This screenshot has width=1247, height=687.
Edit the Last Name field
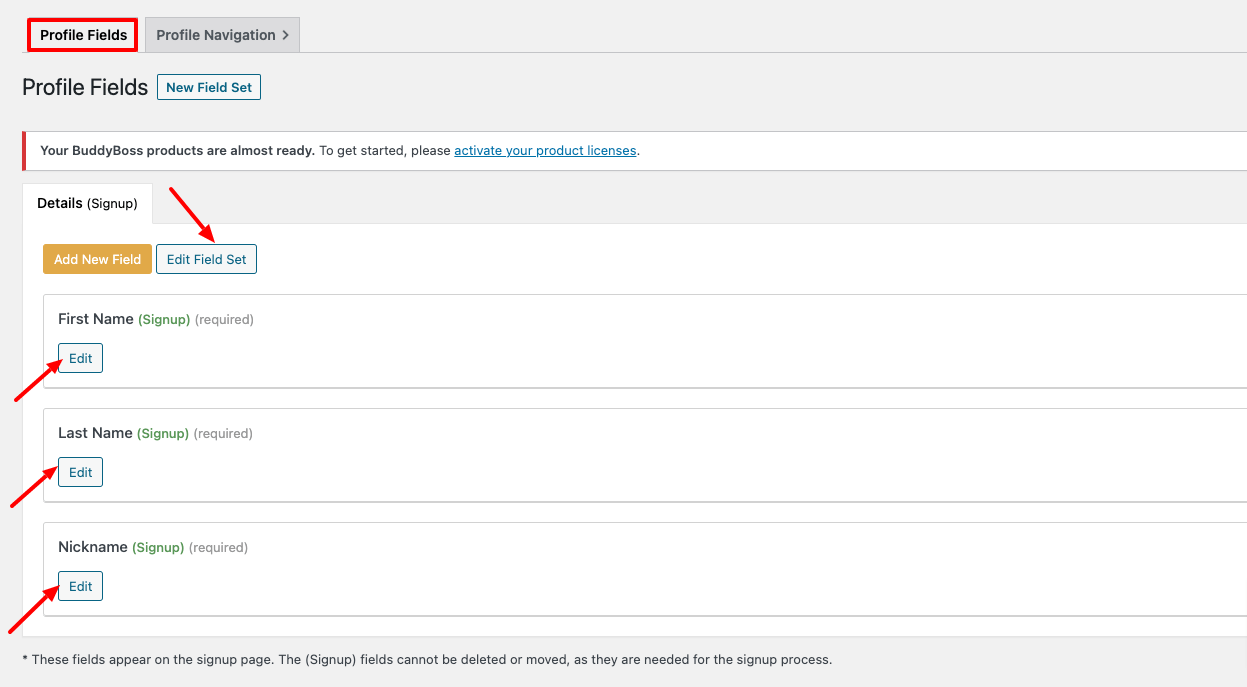80,472
